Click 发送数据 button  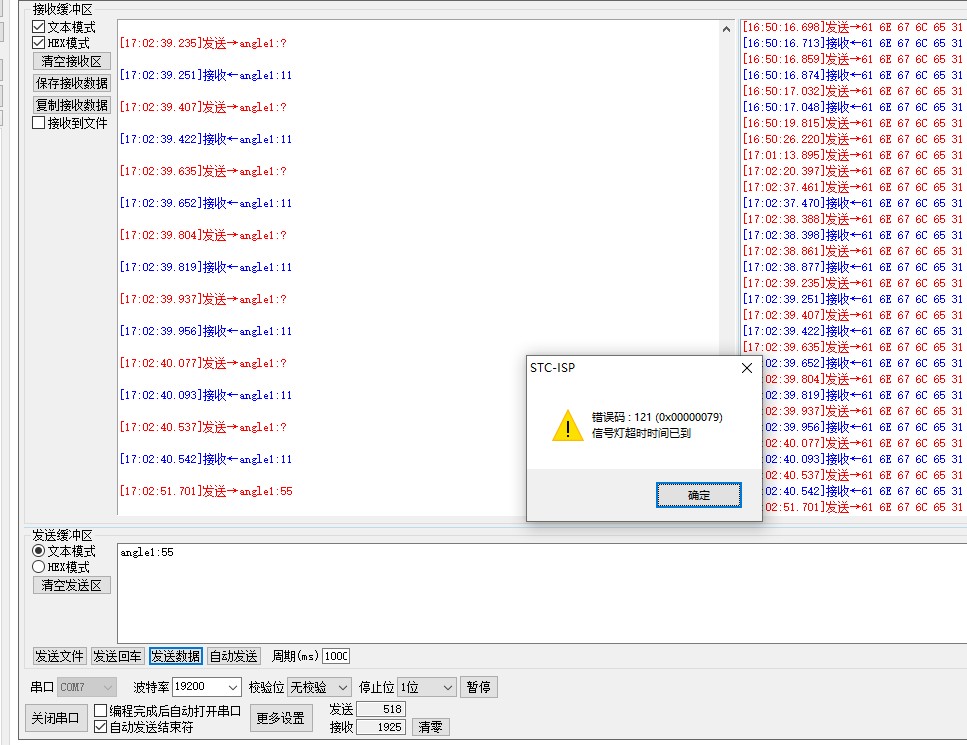[176, 656]
